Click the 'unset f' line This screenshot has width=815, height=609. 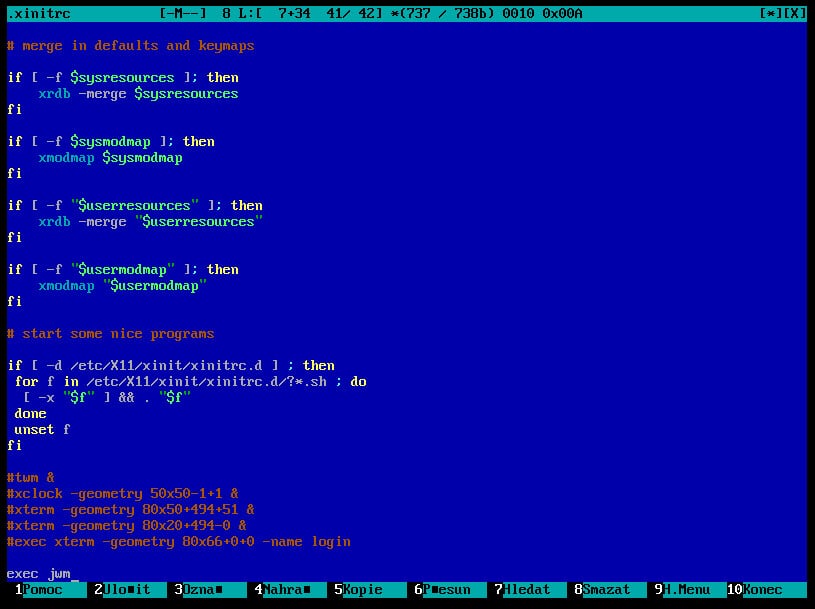(x=42, y=430)
